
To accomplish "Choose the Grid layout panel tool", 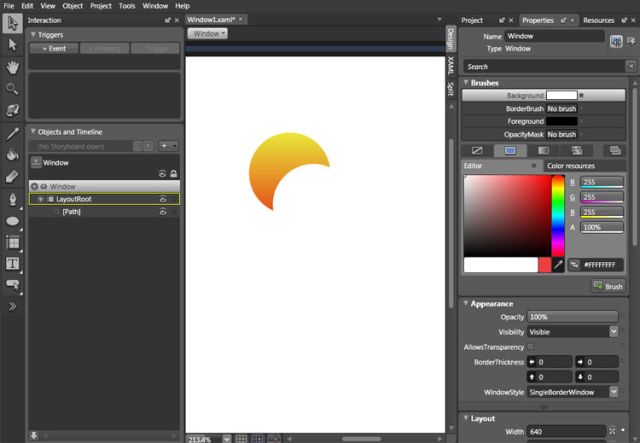I will tap(12, 243).
